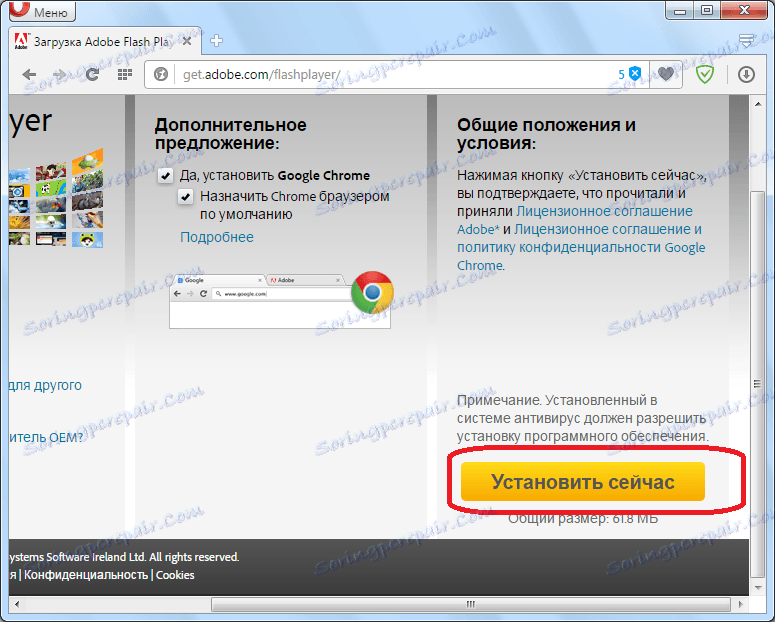
Task: Open the Speed Dial grid
Action: [x=125, y=75]
